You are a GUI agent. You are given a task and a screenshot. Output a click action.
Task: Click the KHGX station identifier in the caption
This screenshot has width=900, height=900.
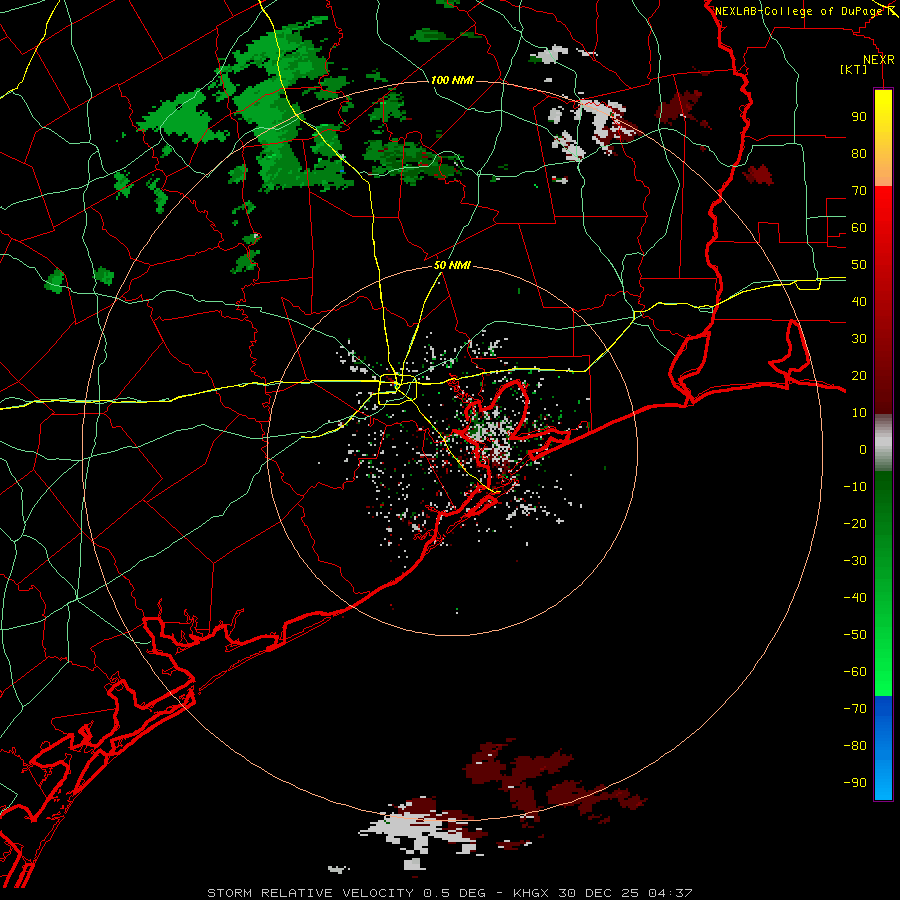point(530,893)
